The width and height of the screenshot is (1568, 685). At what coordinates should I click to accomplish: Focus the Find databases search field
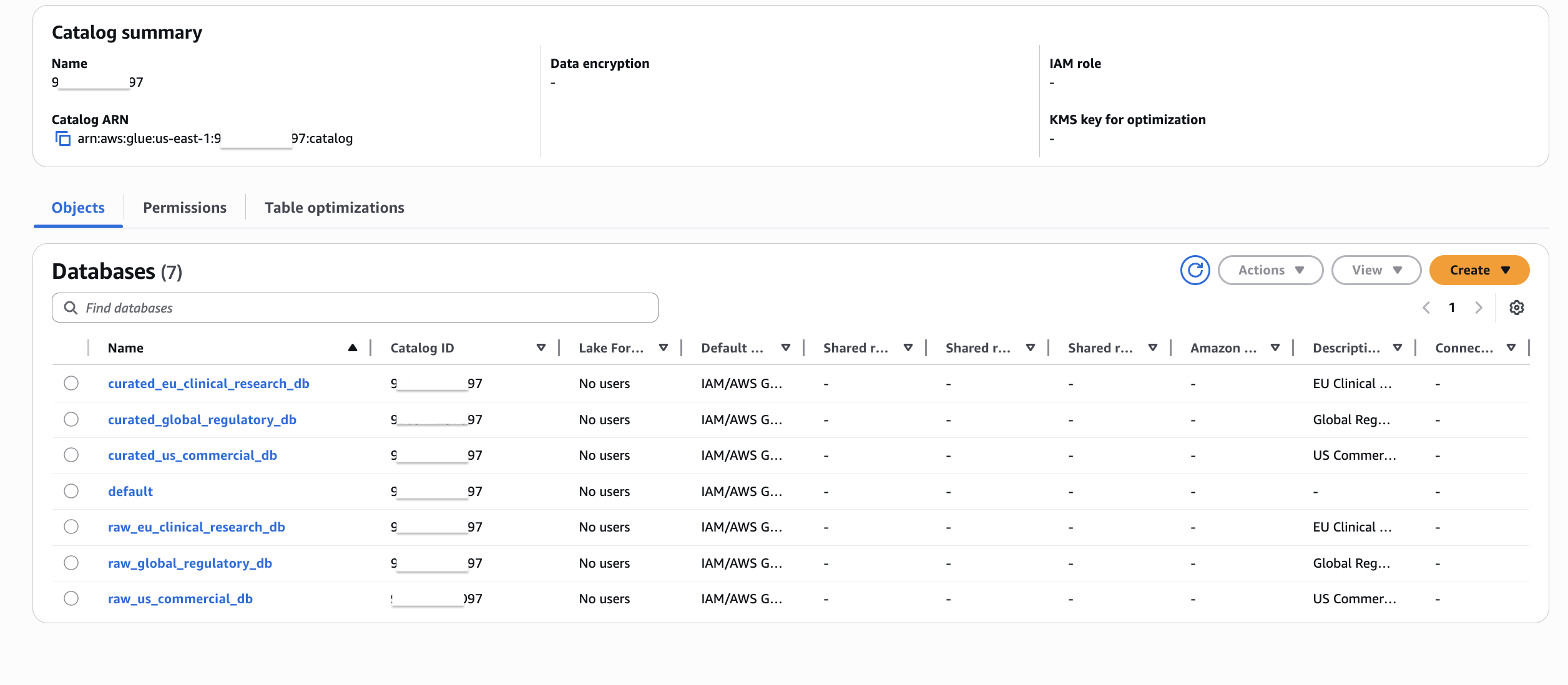coord(355,308)
